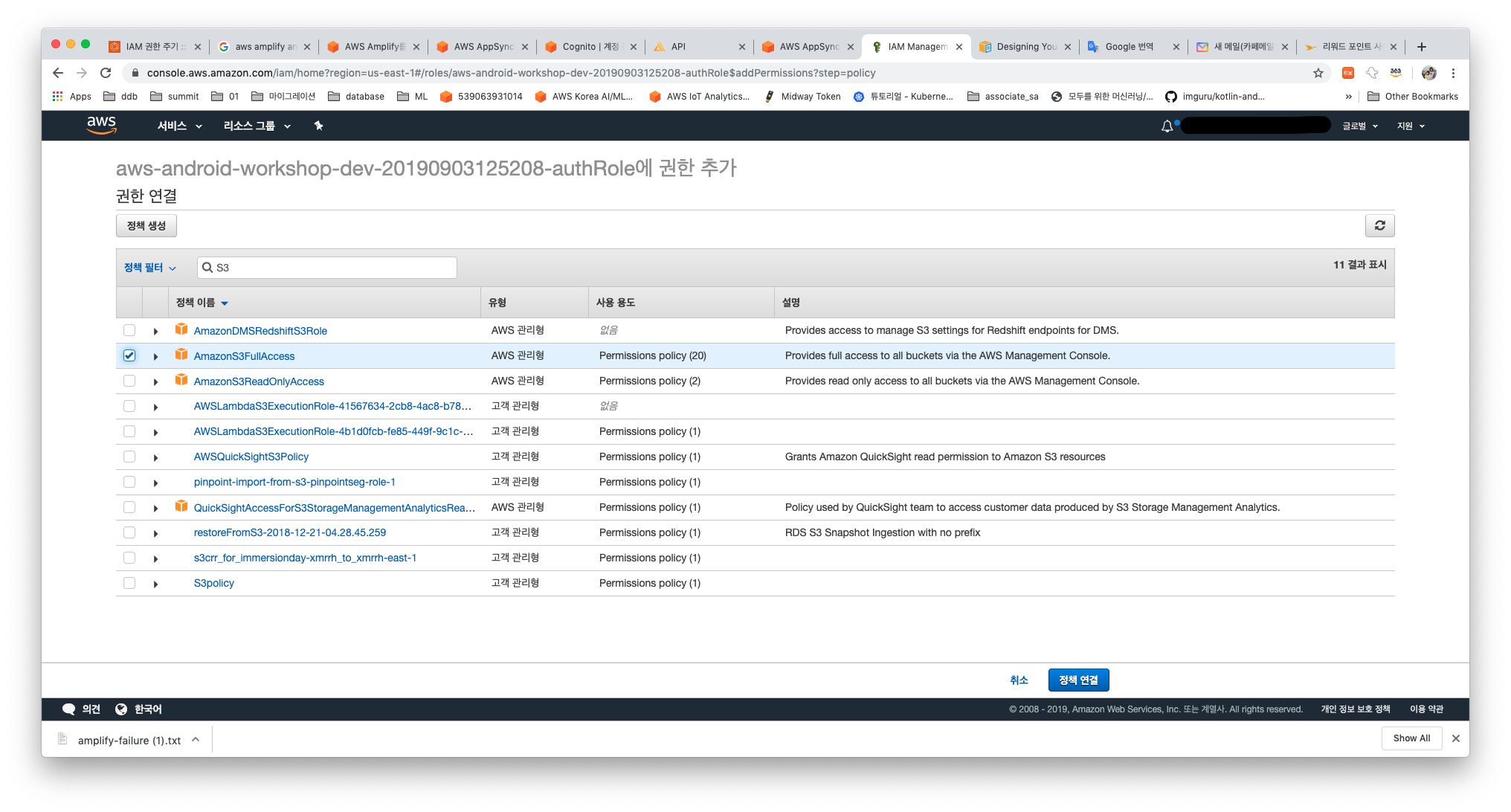Open the AmazonS3ReadOnlyAccess policy link

point(259,381)
